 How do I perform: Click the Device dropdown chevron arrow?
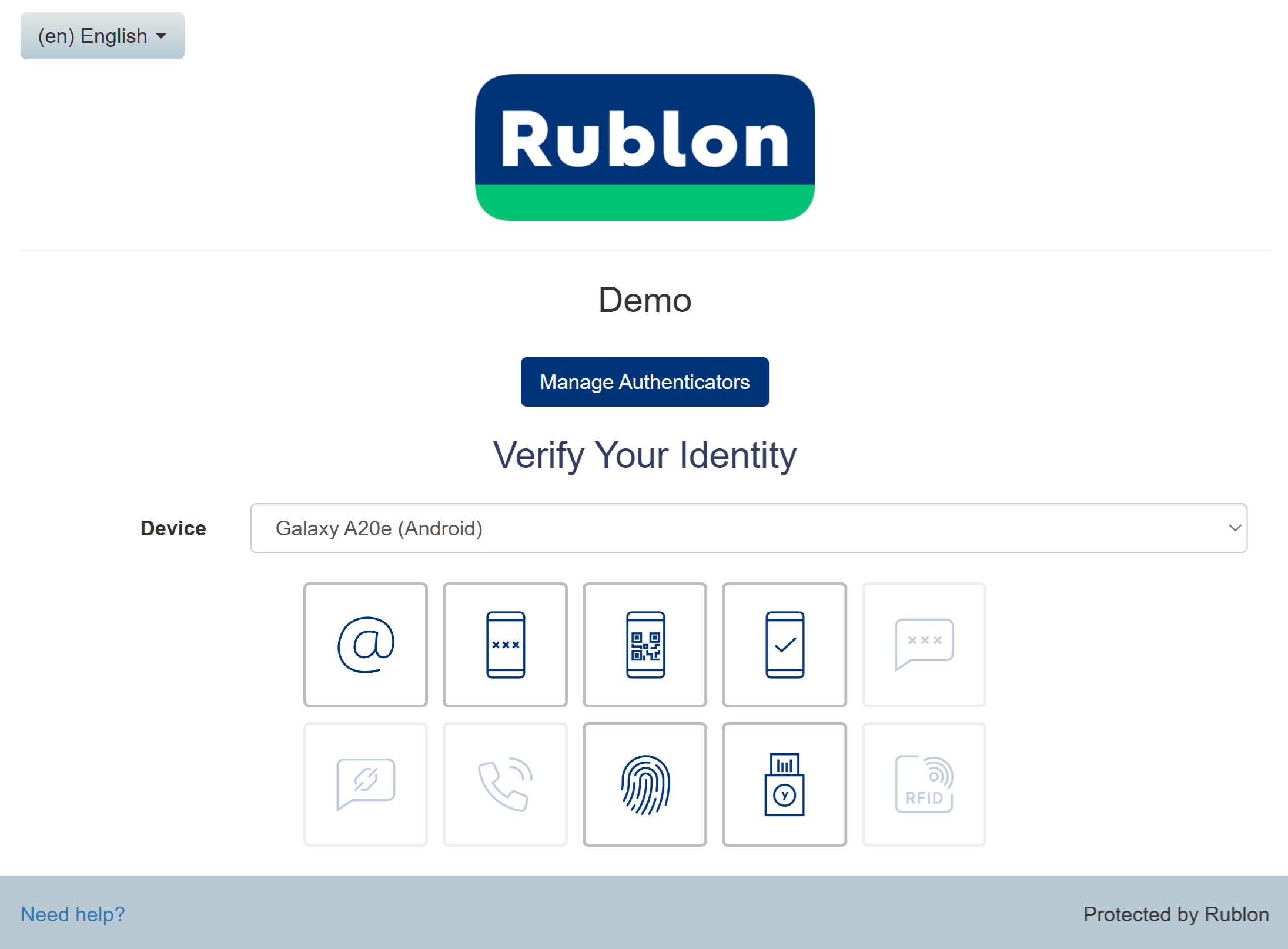1235,528
